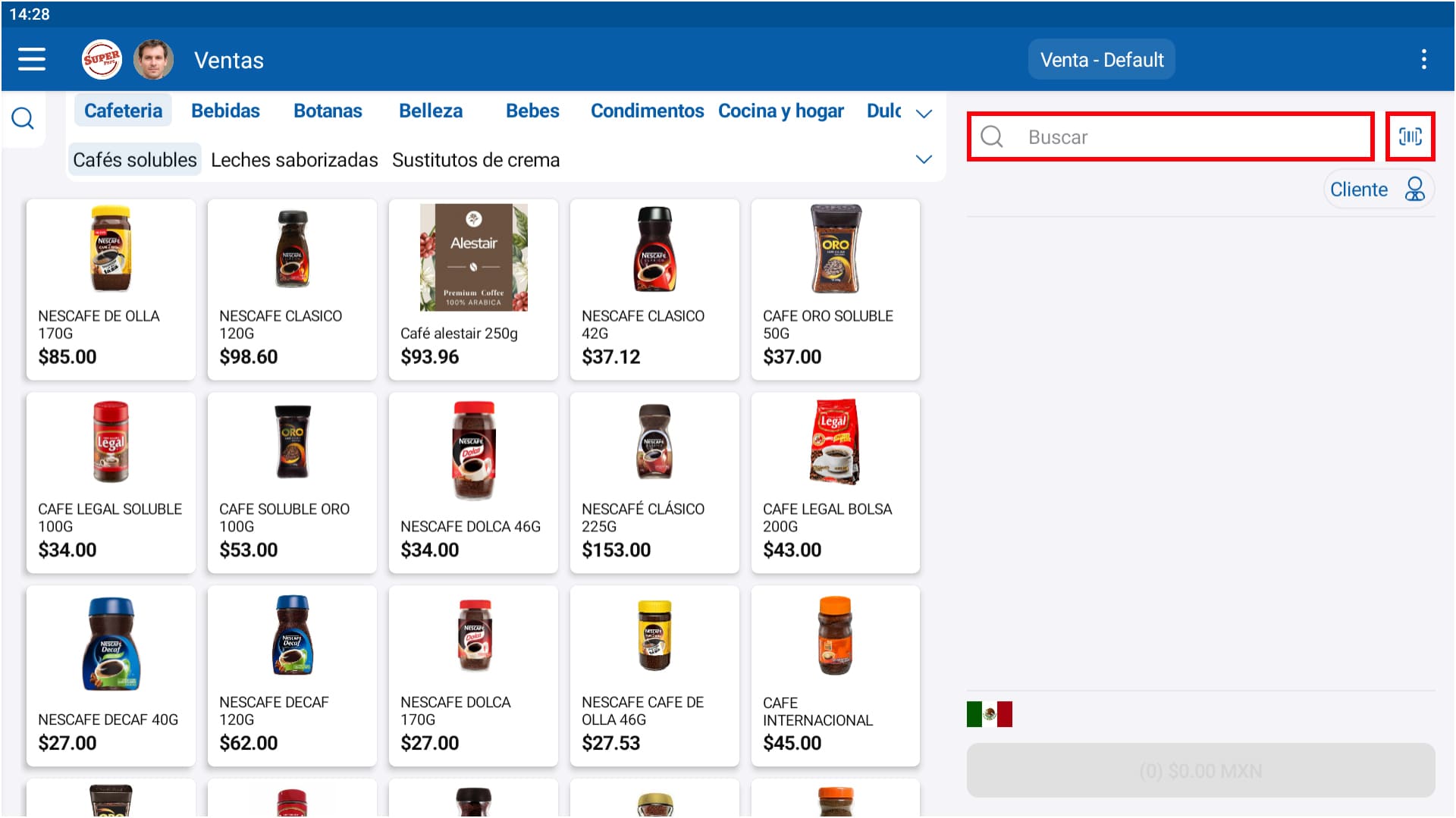Click the Super store logo
1456x818 pixels.
click(102, 59)
